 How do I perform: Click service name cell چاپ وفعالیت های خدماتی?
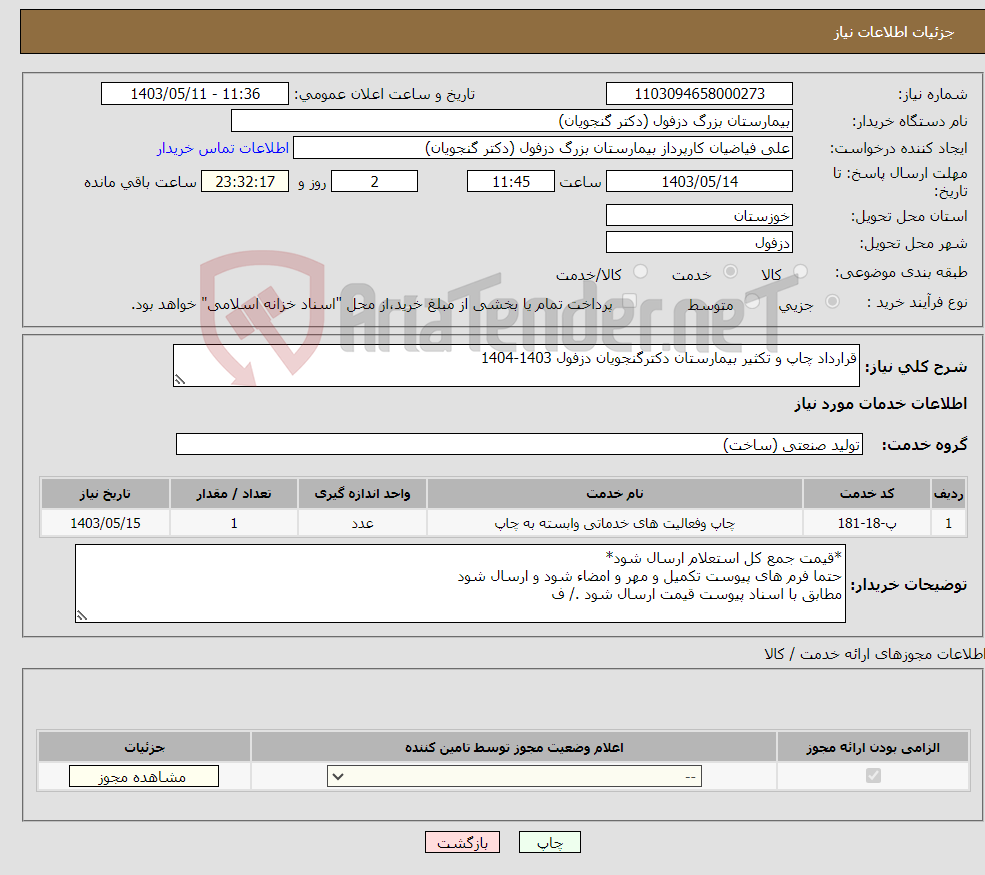tap(614, 523)
